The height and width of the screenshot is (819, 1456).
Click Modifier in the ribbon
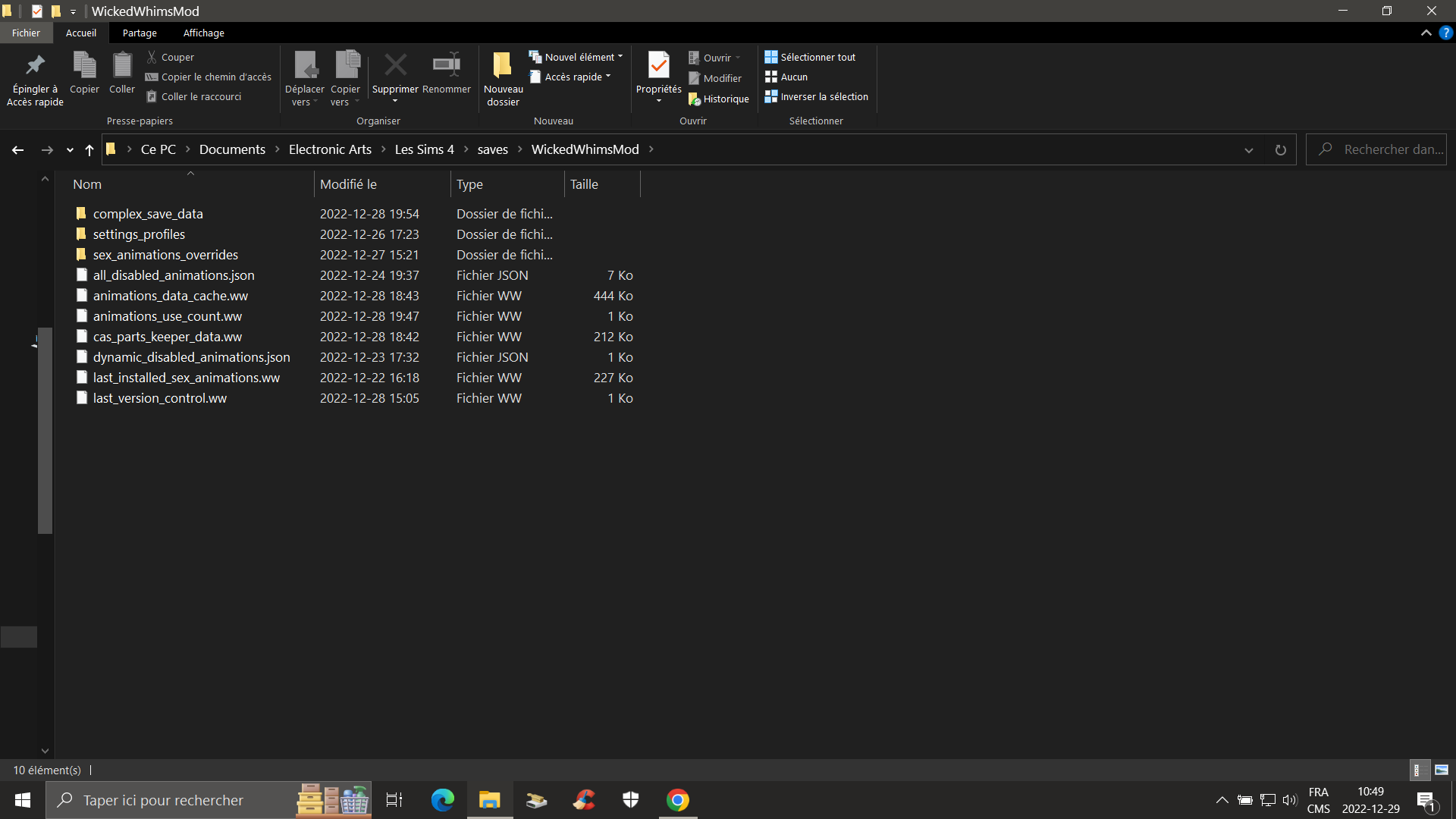click(715, 78)
